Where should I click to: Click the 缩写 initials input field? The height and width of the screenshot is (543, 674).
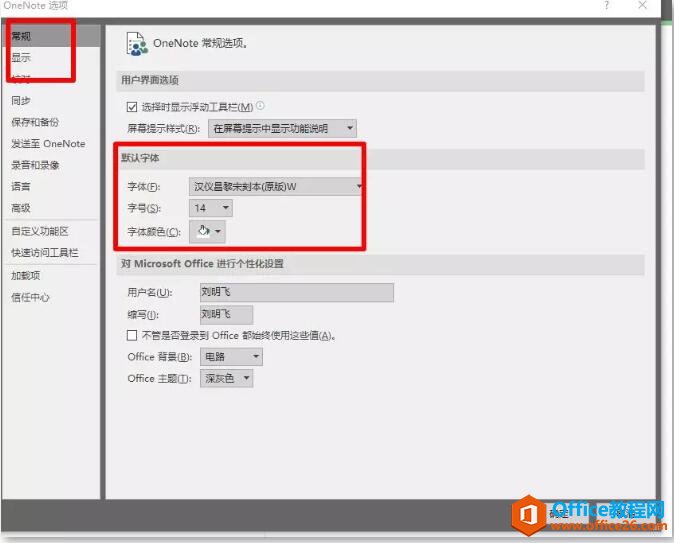tap(226, 315)
